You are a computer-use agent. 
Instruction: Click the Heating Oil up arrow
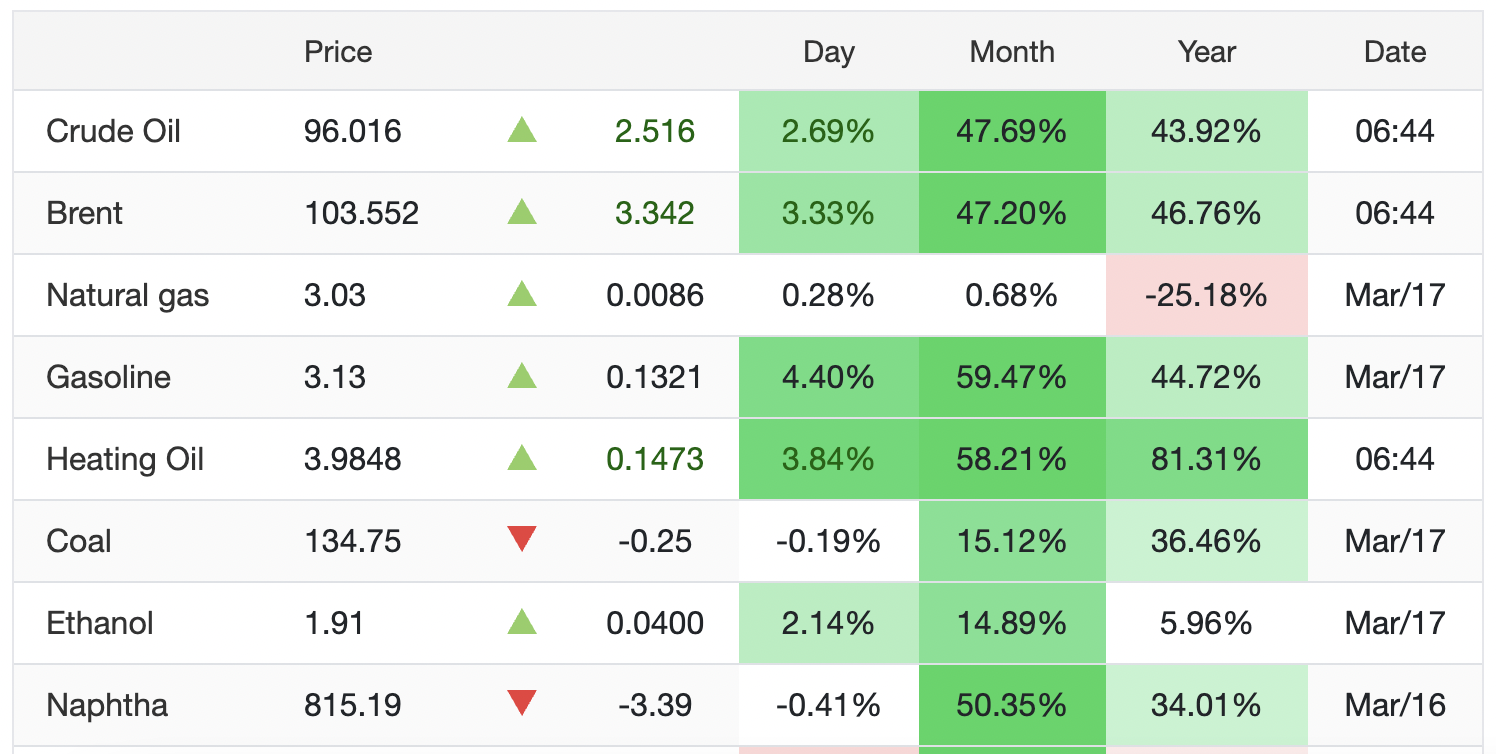[522, 459]
